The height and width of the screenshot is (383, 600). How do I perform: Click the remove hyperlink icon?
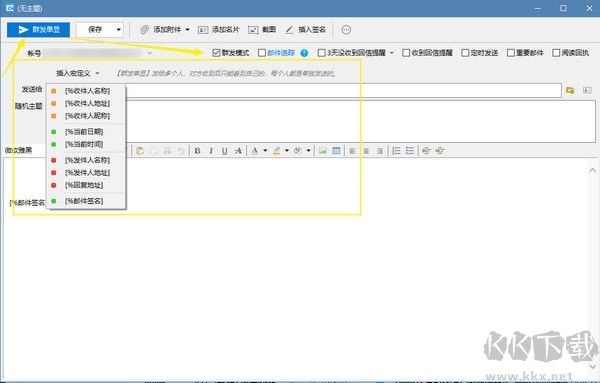(x=440, y=151)
